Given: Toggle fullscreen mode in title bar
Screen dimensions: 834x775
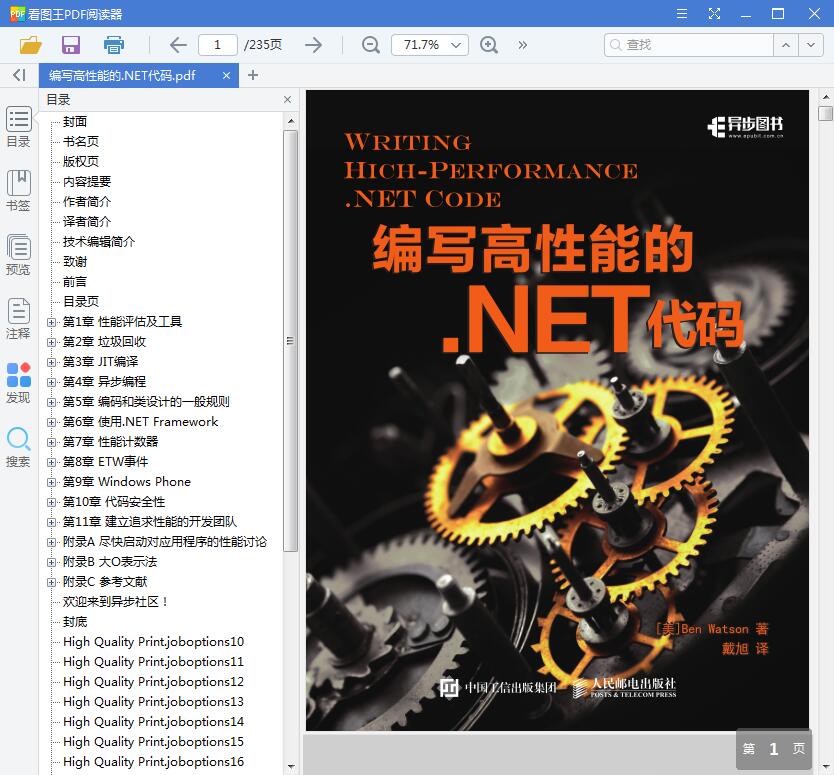Looking at the screenshot, I should click(714, 14).
